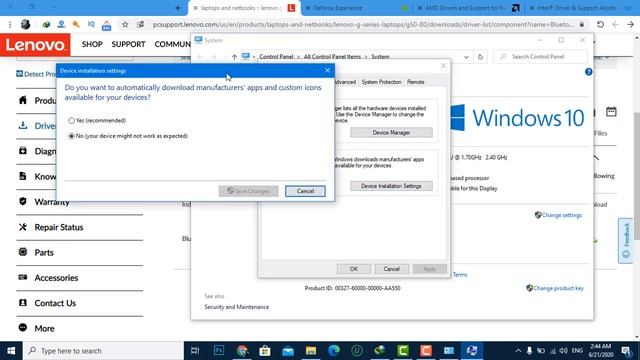Click the help question mark icon
Screen dimensions: 640x360
pyautogui.click(x=588, y=72)
